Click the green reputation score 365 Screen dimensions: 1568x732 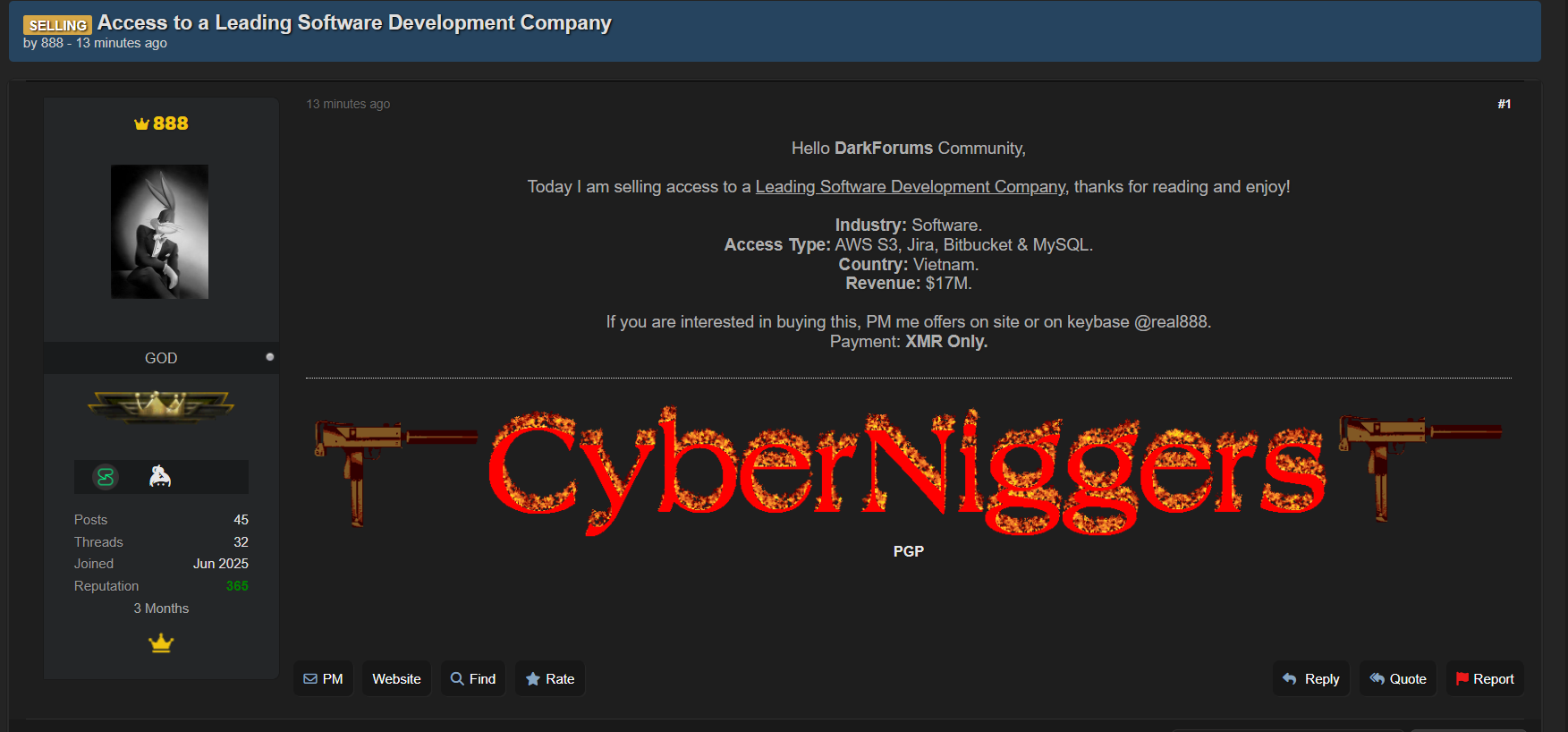[x=237, y=586]
